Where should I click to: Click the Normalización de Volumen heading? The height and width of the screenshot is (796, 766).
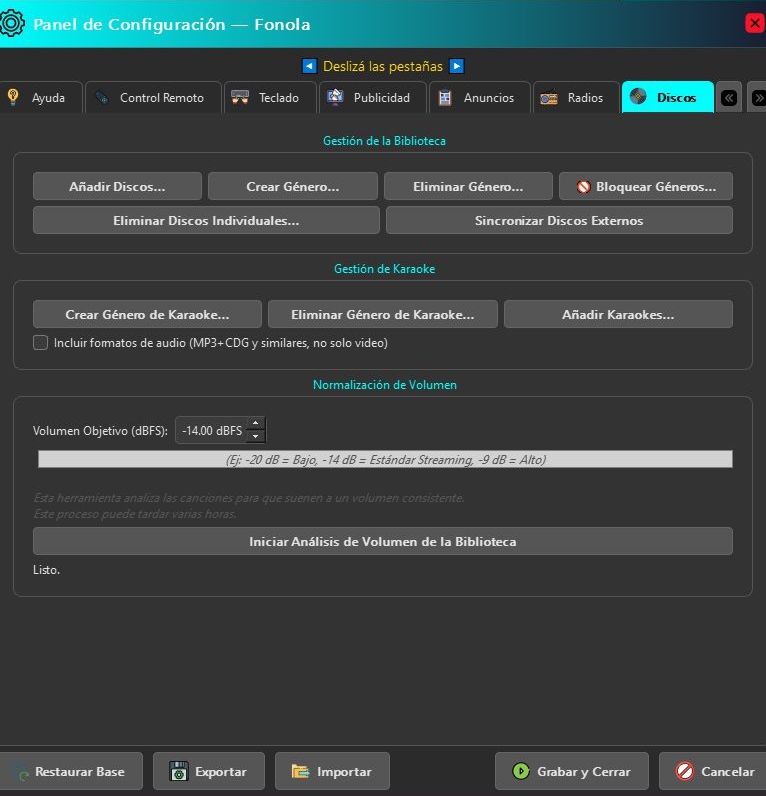(384, 384)
